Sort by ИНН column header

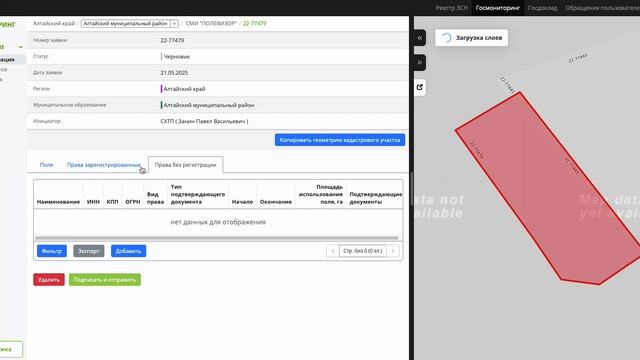click(93, 202)
